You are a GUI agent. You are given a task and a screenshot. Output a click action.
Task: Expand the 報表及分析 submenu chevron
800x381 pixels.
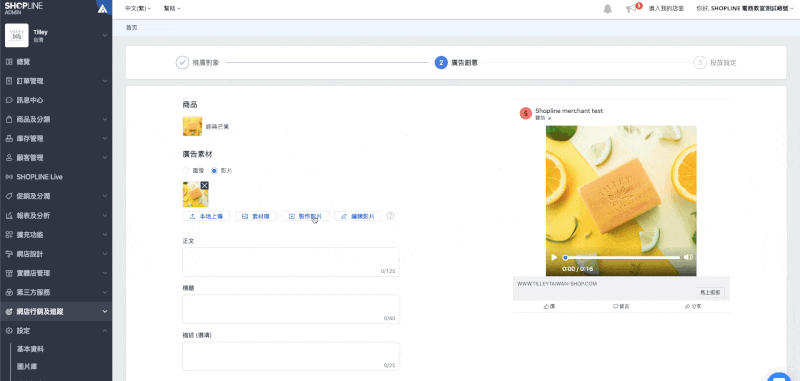coord(105,216)
